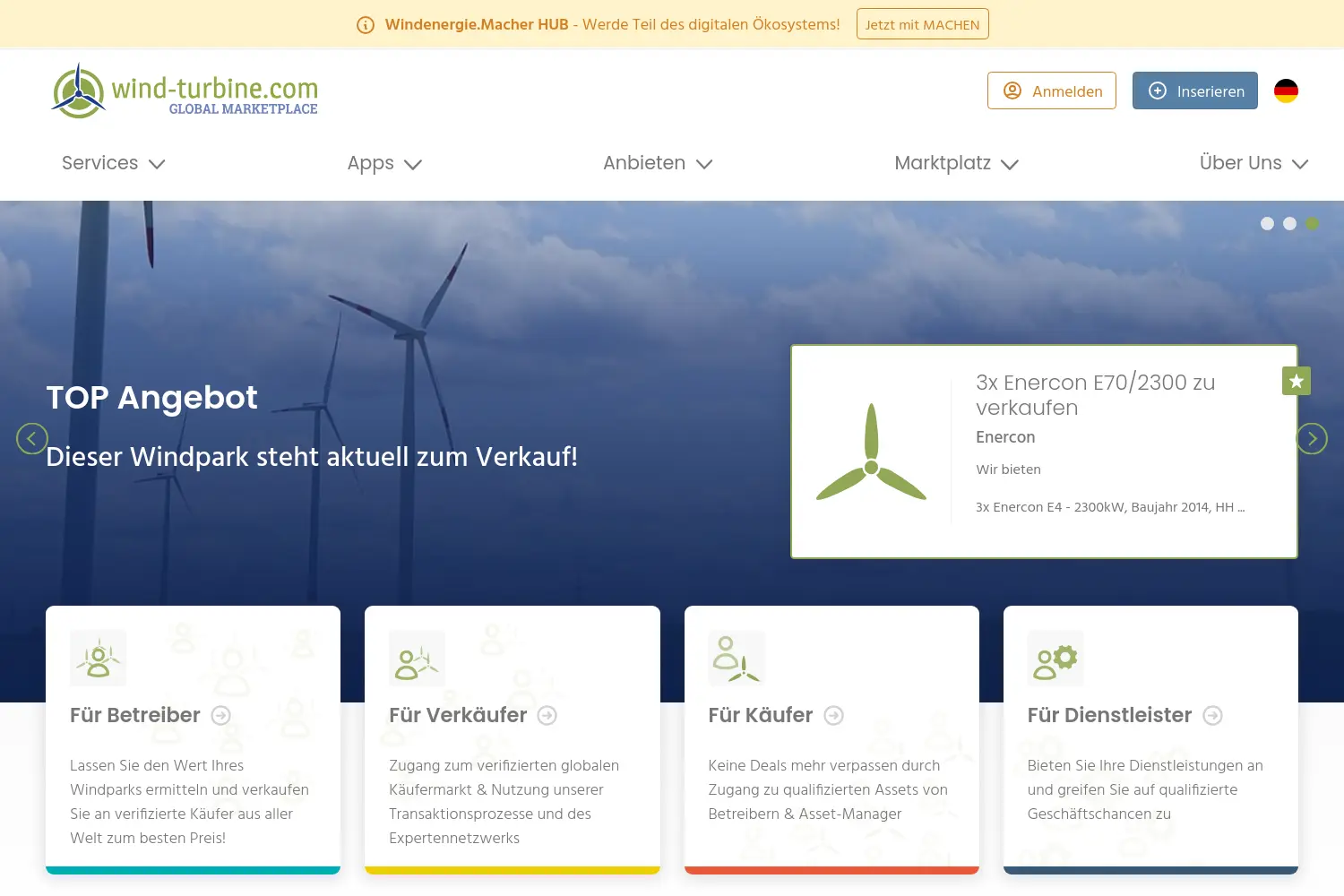Click the Jetzt mit MACHEN button

(x=923, y=24)
